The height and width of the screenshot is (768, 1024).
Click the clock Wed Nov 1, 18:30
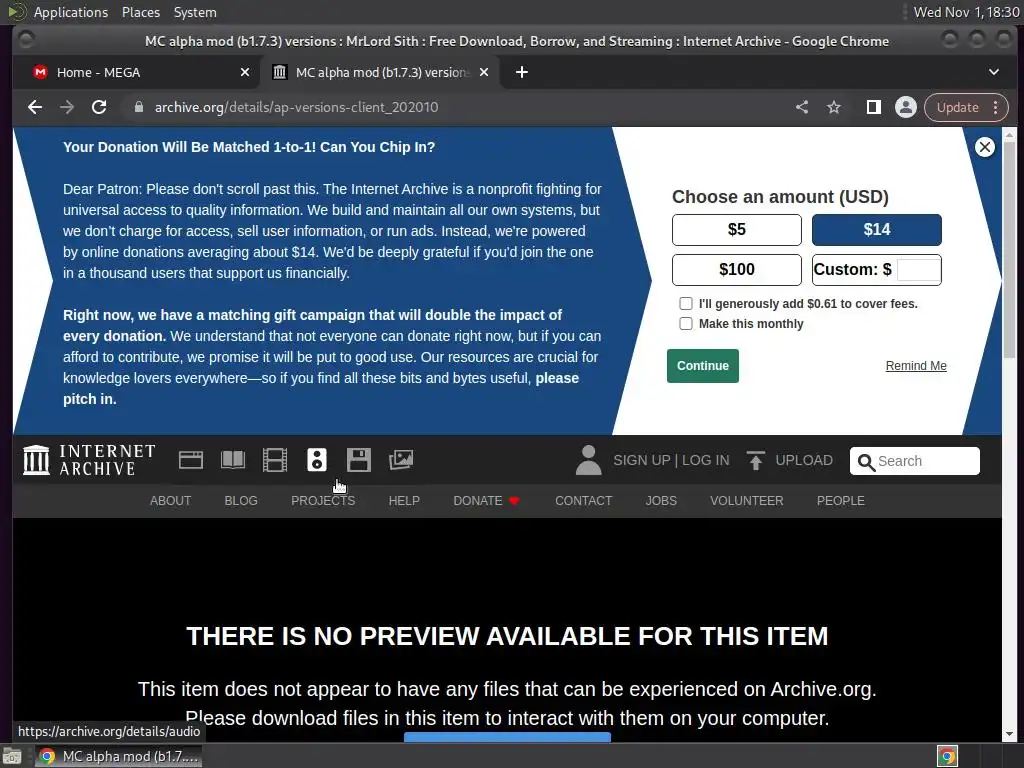(966, 12)
